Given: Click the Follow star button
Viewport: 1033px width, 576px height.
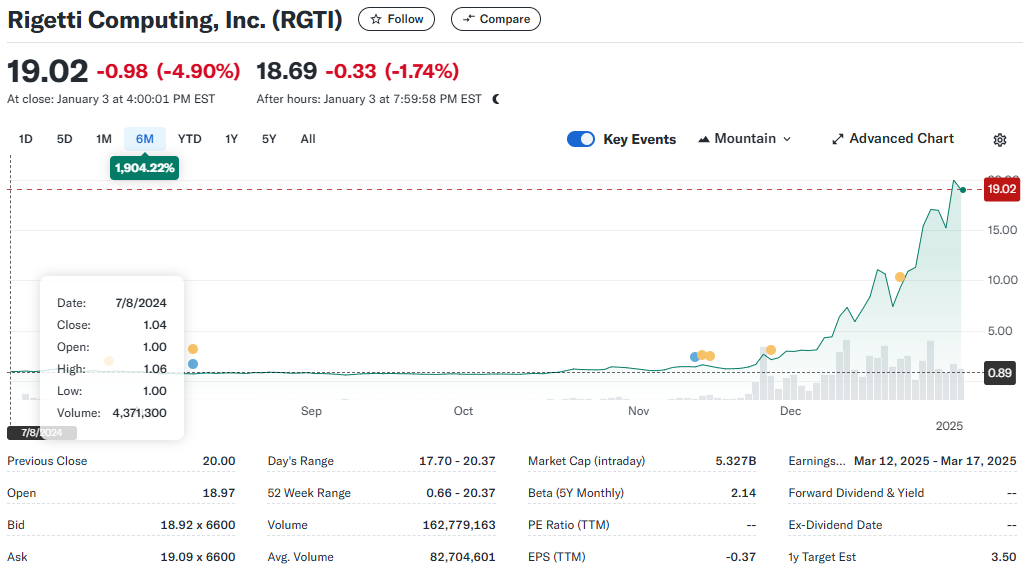Looking at the screenshot, I should [x=396, y=19].
